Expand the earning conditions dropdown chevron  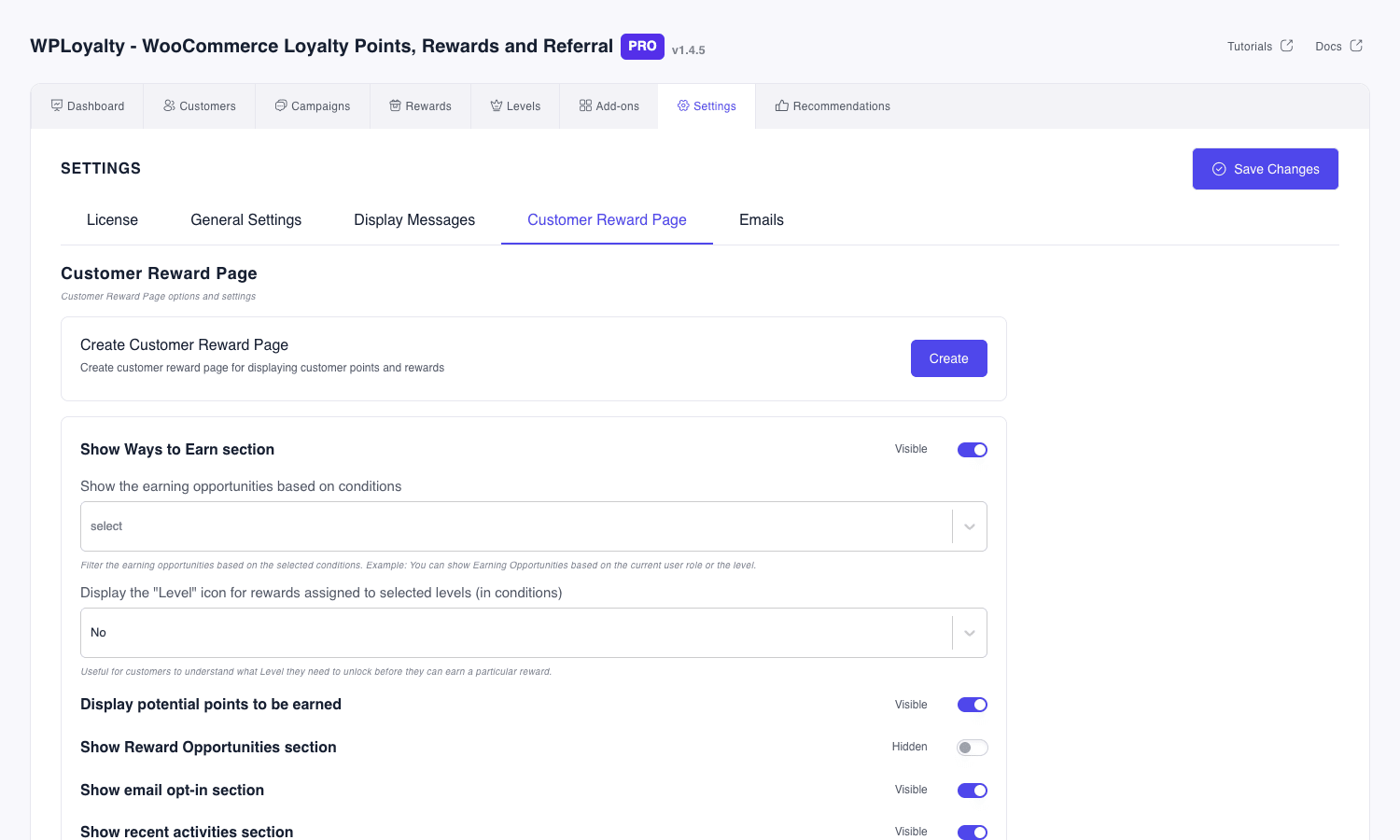(970, 526)
